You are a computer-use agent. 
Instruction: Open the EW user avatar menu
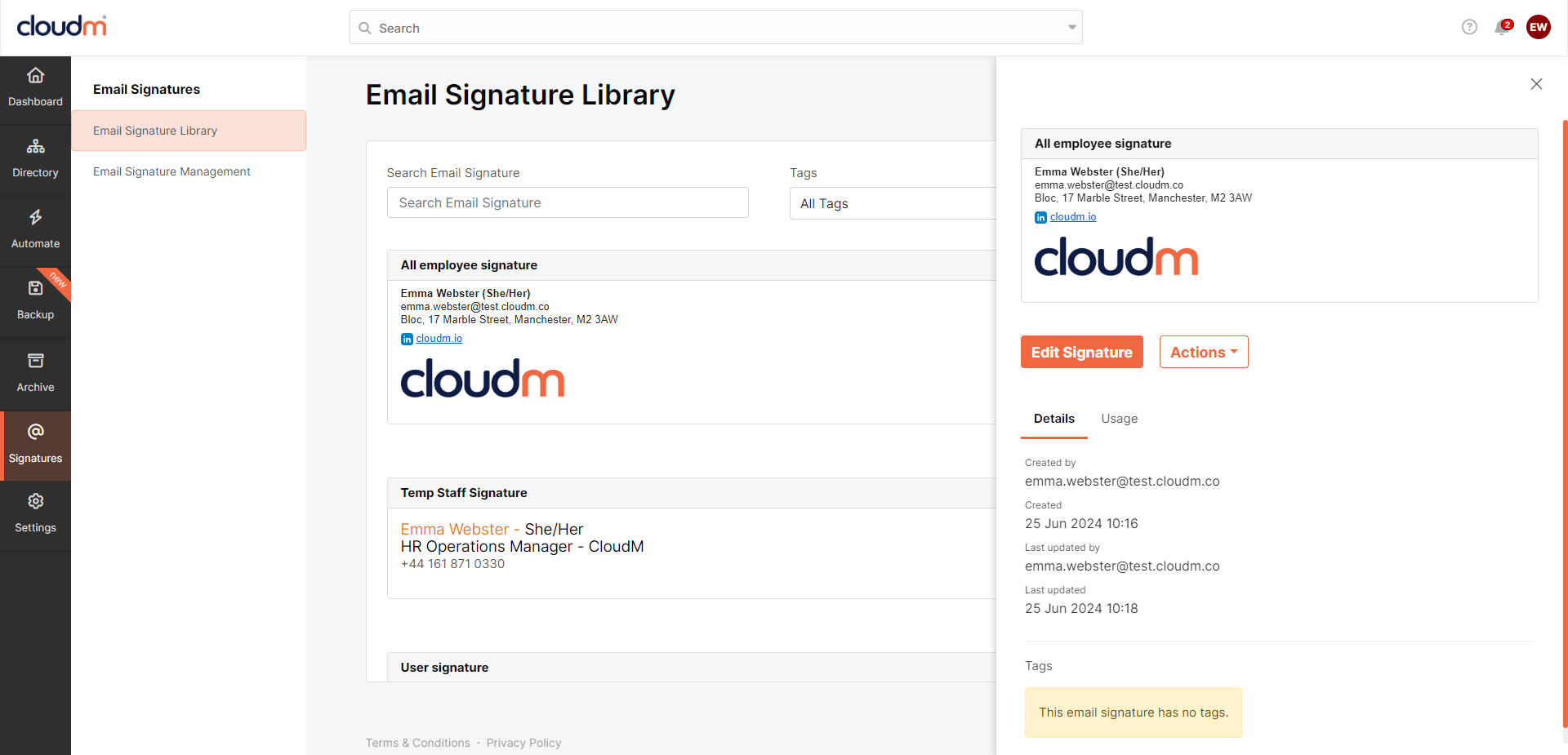[x=1538, y=27]
